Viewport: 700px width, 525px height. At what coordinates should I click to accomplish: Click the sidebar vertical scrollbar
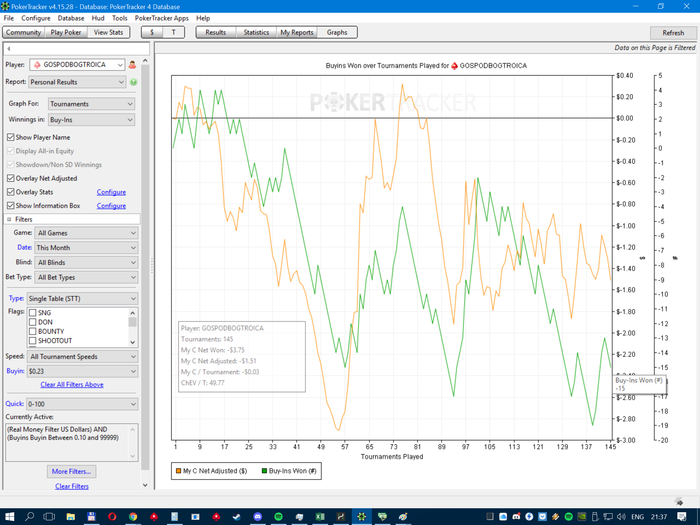click(145, 268)
